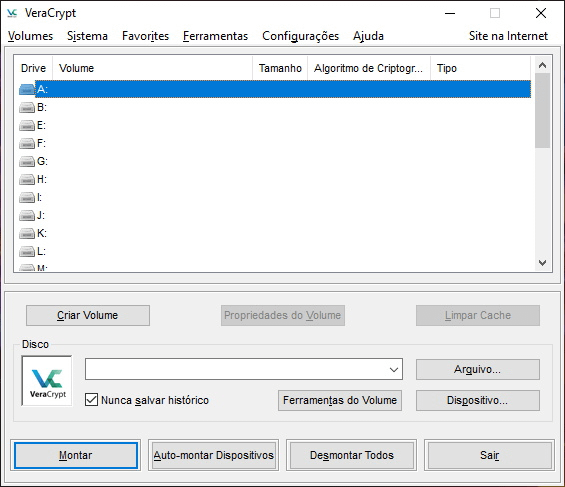Click the Tipo column header

[x=481, y=68]
